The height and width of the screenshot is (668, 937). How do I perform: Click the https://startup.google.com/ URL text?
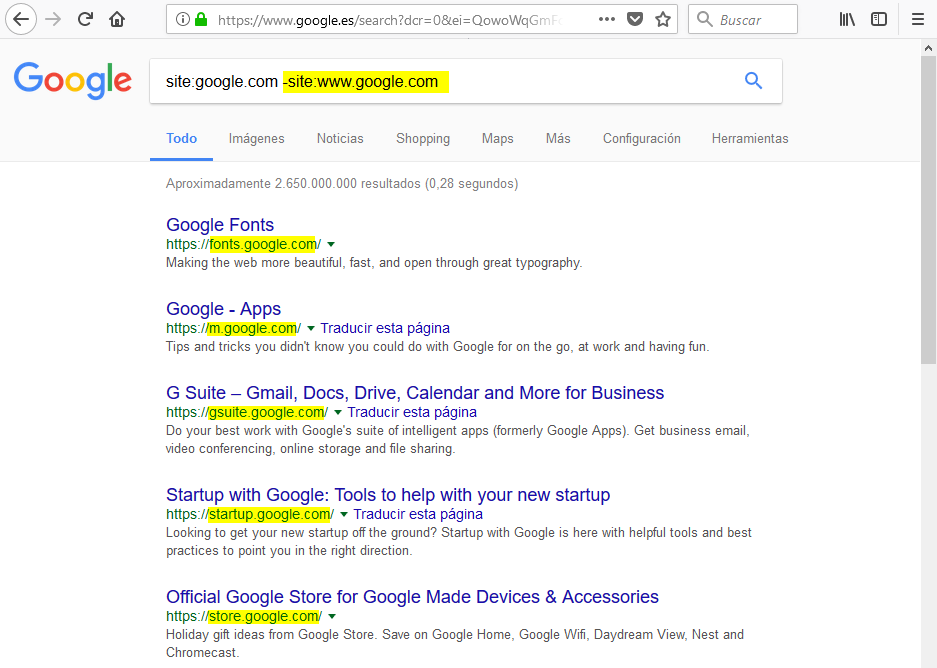click(x=250, y=514)
